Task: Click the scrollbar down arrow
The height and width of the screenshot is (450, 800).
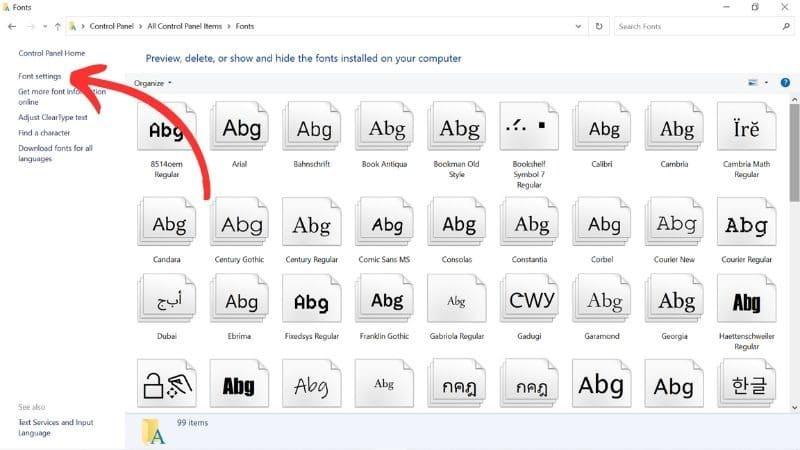Action: point(794,407)
